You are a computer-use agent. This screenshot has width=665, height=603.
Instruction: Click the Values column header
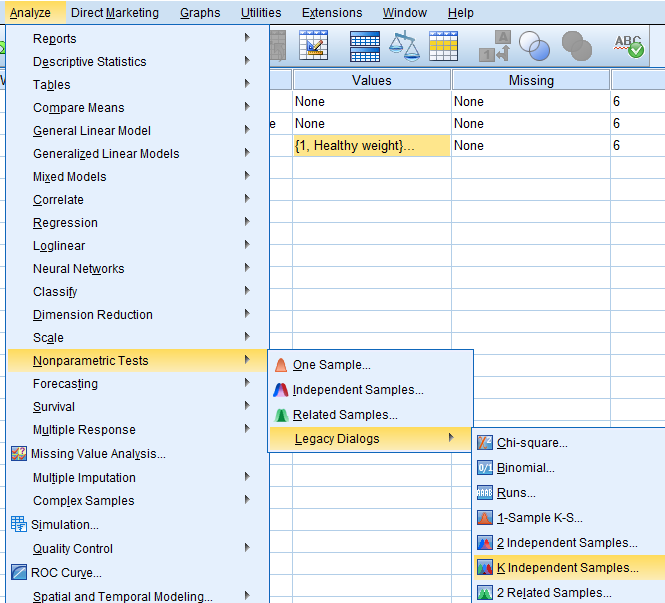372,80
